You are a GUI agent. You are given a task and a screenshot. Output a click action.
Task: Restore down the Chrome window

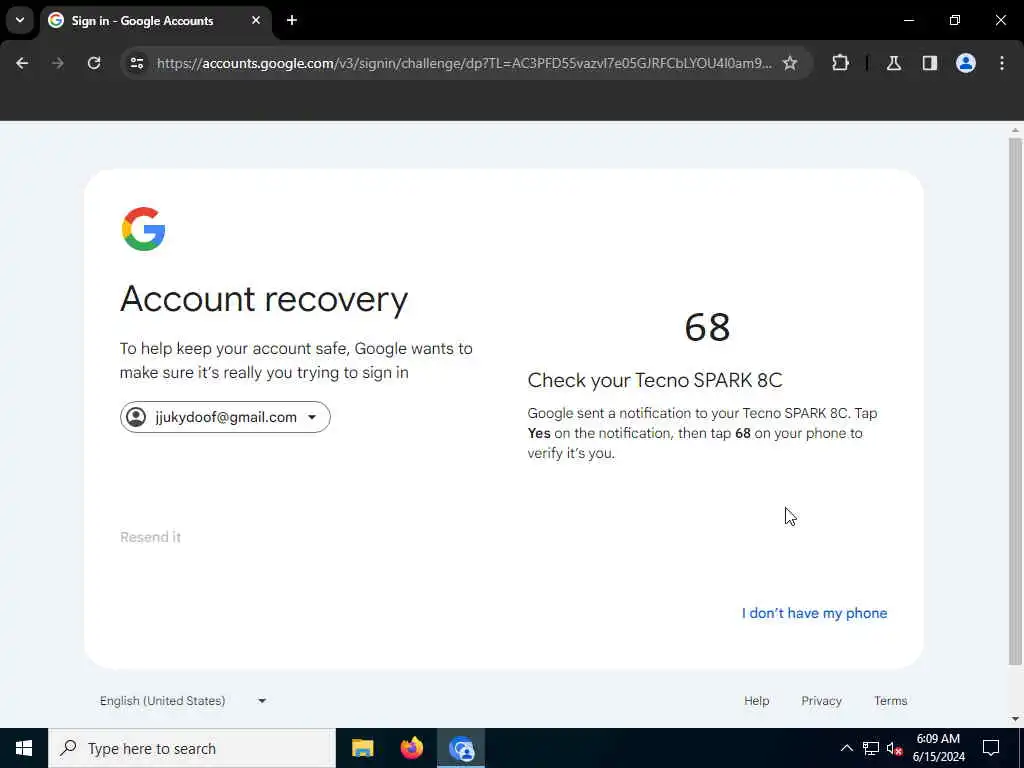[x=955, y=20]
